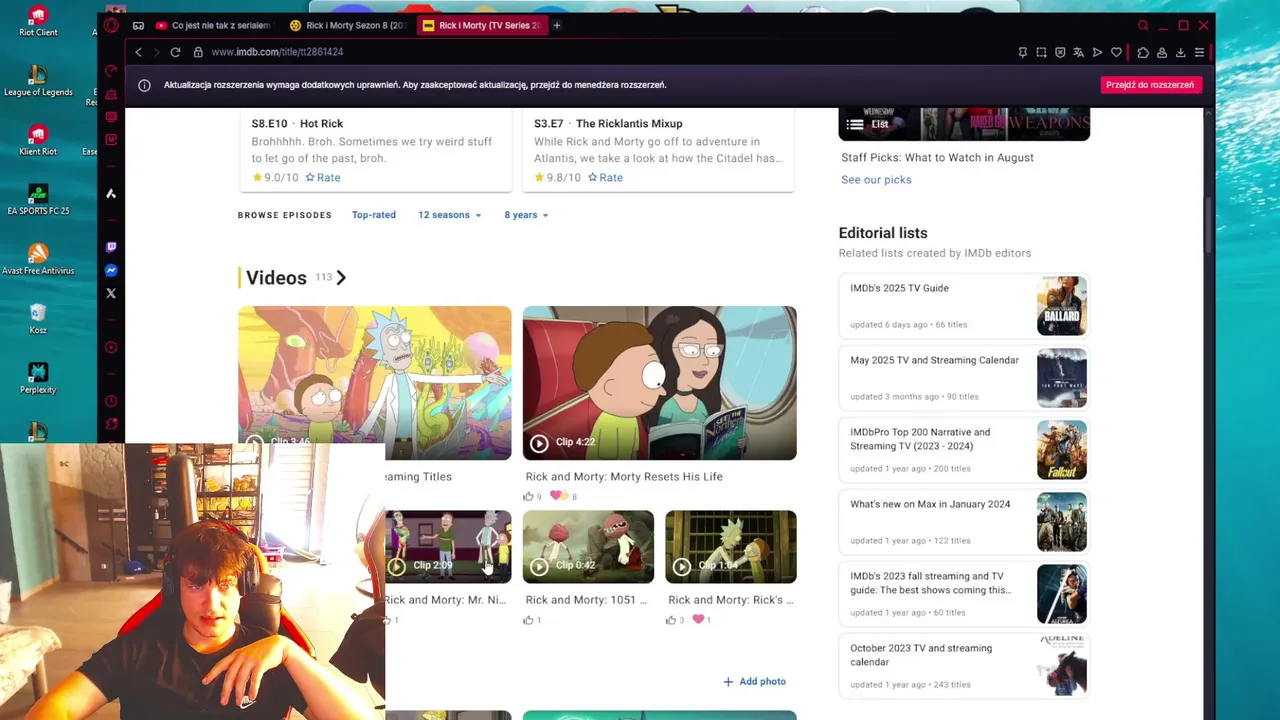This screenshot has width=1280, height=720.
Task: Expand the 12 seasons dropdown
Action: pos(449,215)
